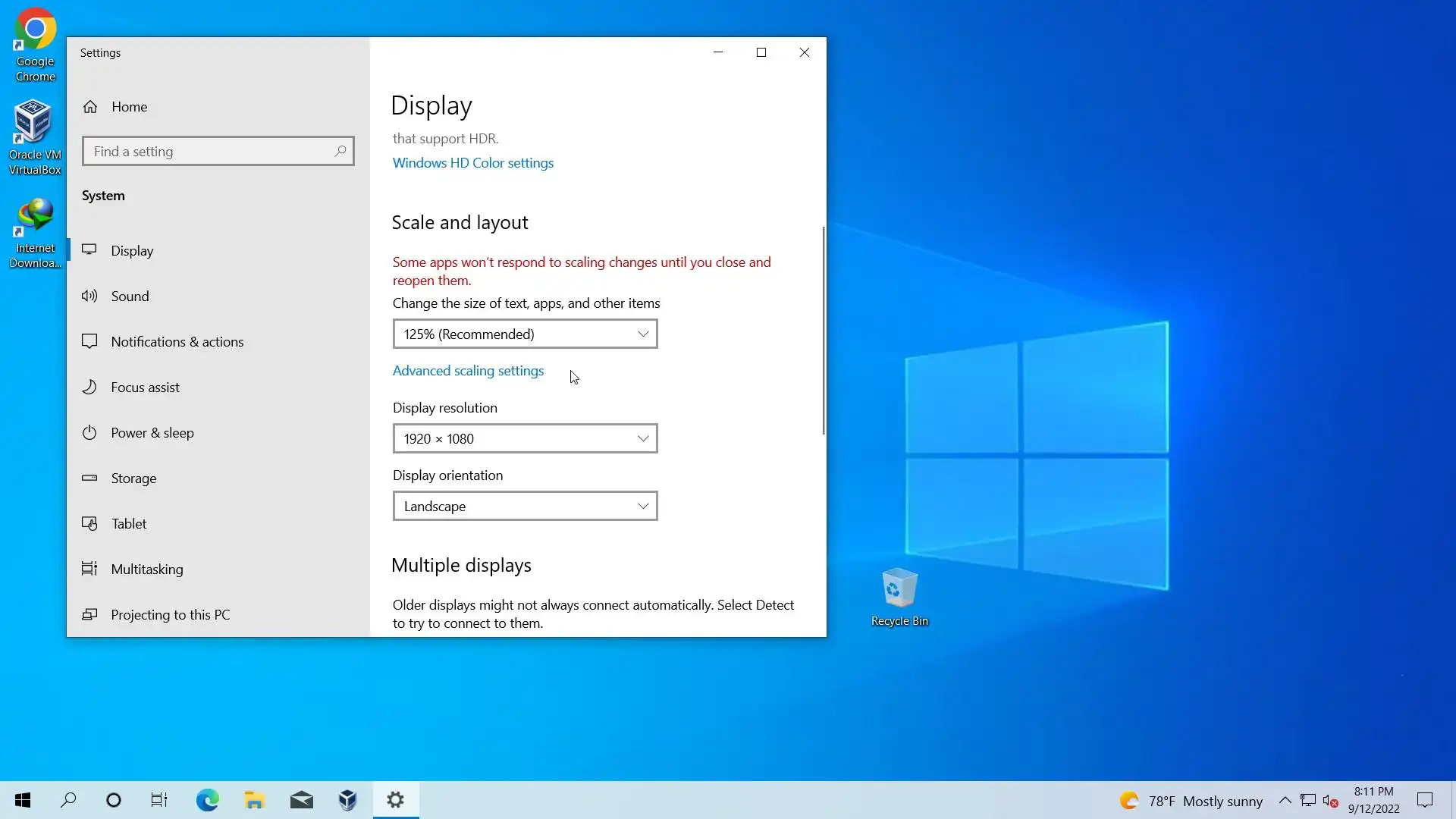Screen dimensions: 1456x819
Task: Open Notifications & actions settings
Action: (177, 342)
